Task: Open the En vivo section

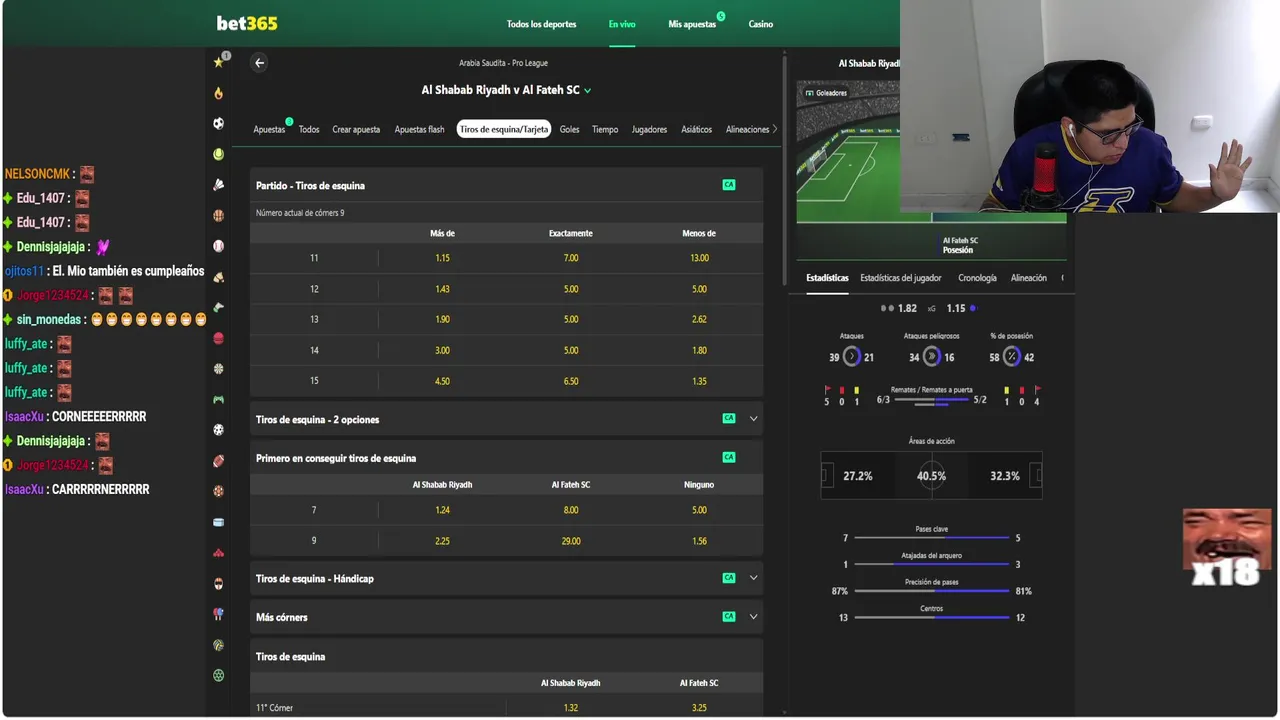Action: click(622, 24)
